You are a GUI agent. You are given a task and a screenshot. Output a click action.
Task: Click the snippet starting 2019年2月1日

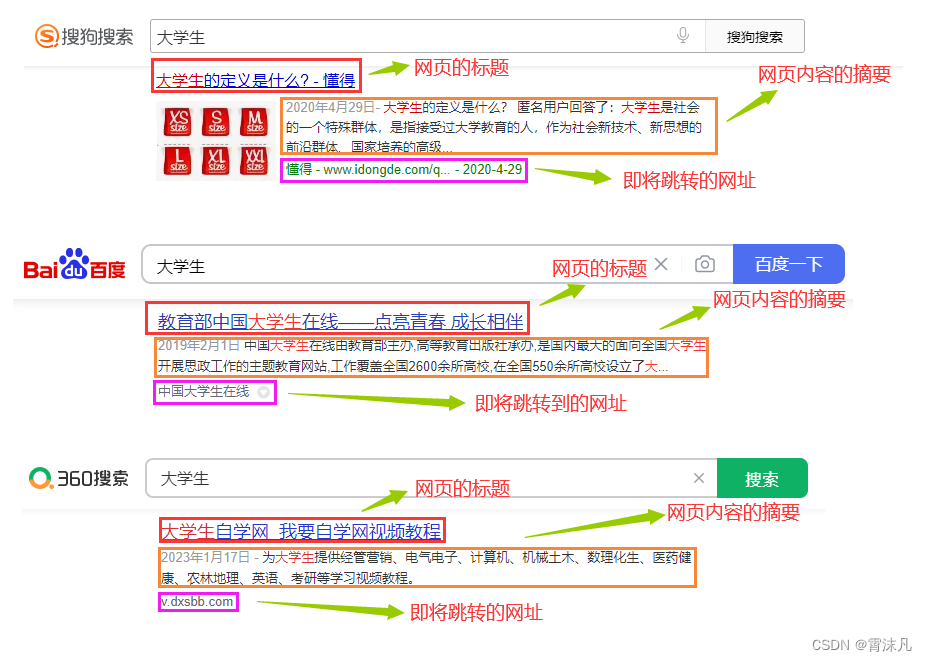pos(432,357)
